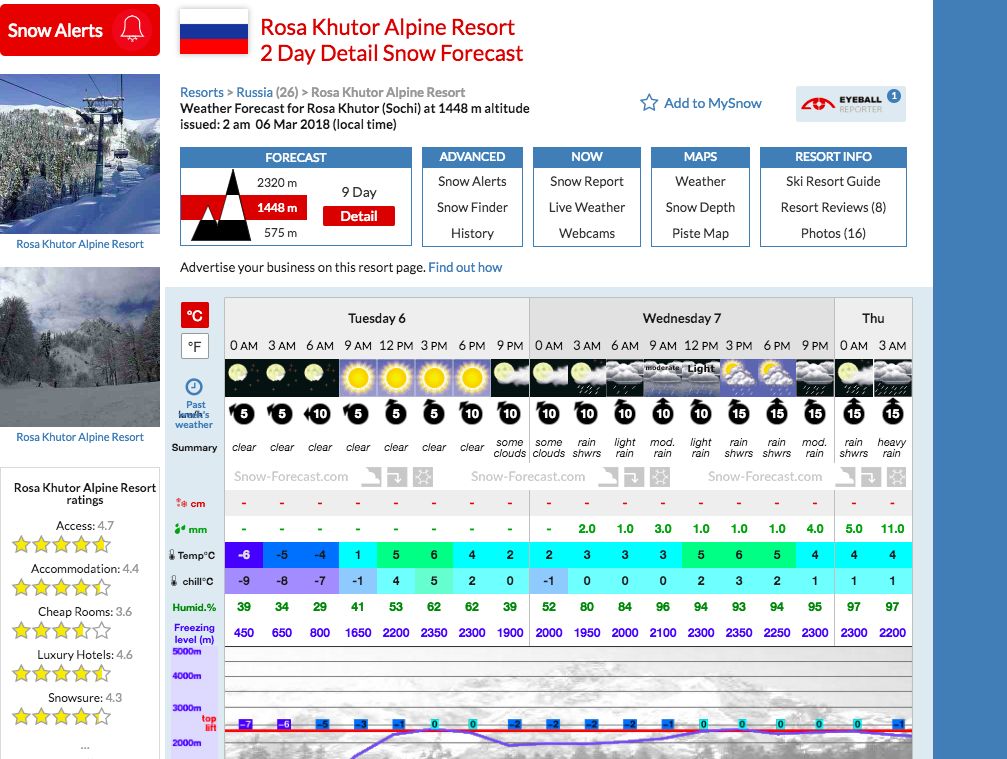Click the Wednesday 3 AM rain showers weather icon

coord(586,378)
